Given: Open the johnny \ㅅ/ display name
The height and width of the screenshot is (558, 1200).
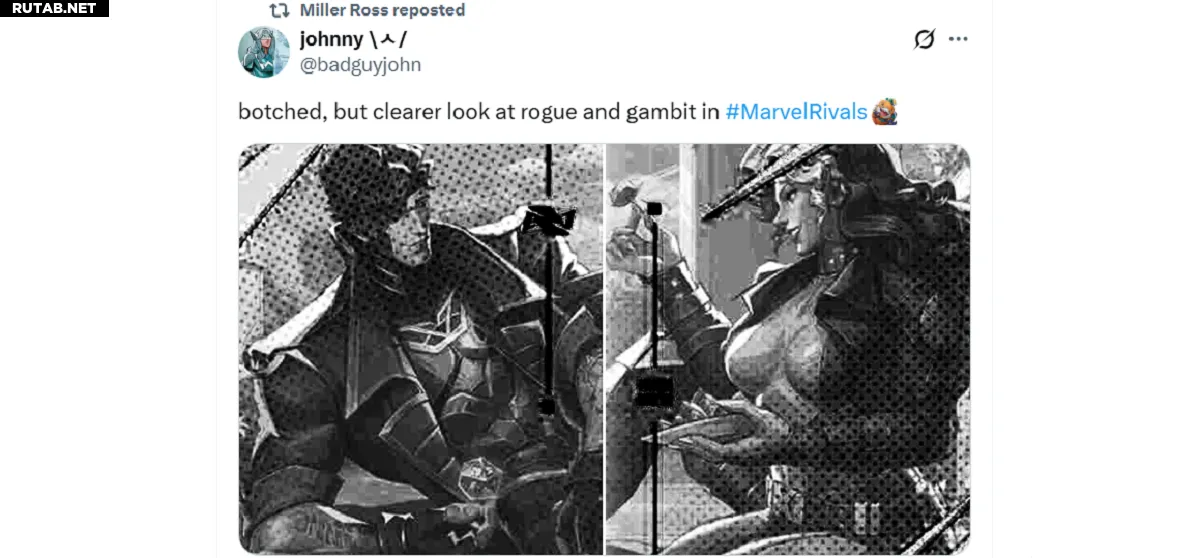Looking at the screenshot, I should (353, 39).
